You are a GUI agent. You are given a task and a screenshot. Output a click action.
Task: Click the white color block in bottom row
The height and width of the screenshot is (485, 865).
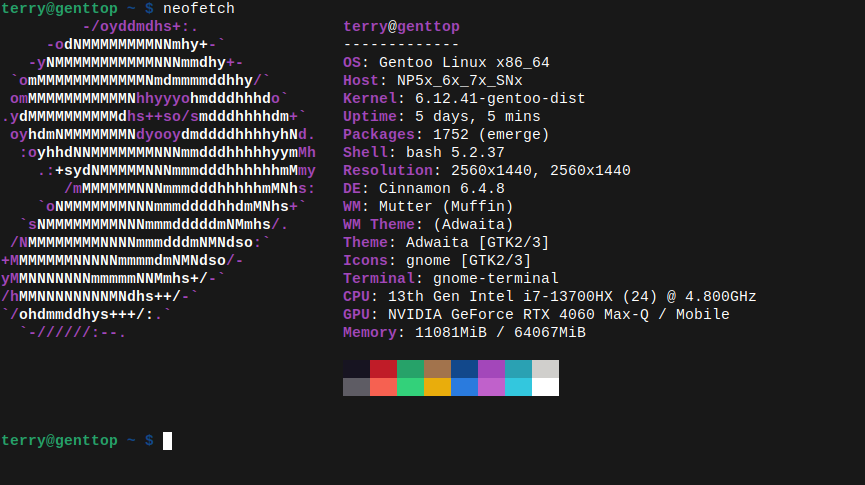(x=546, y=387)
